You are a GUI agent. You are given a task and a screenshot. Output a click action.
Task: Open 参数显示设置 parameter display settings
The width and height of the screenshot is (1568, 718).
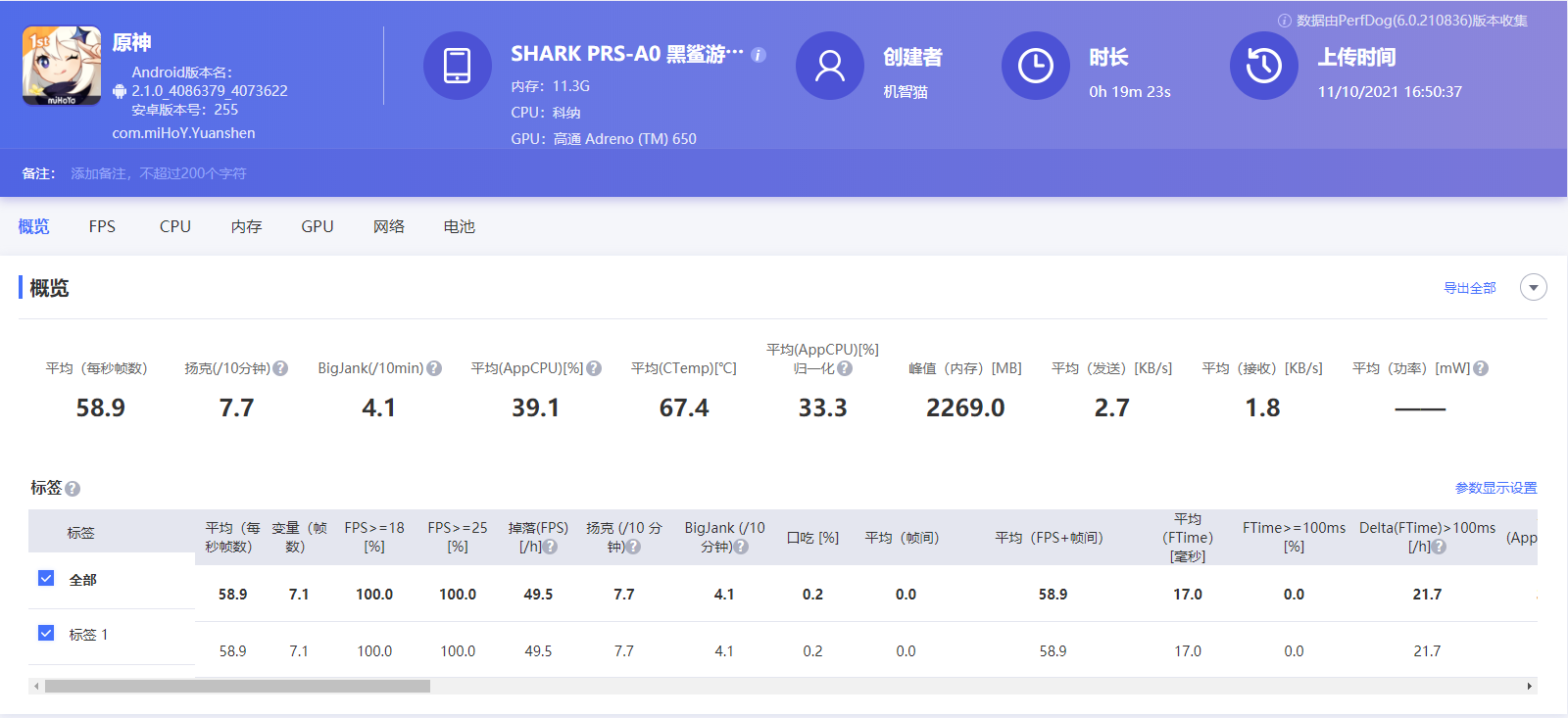pos(1495,488)
